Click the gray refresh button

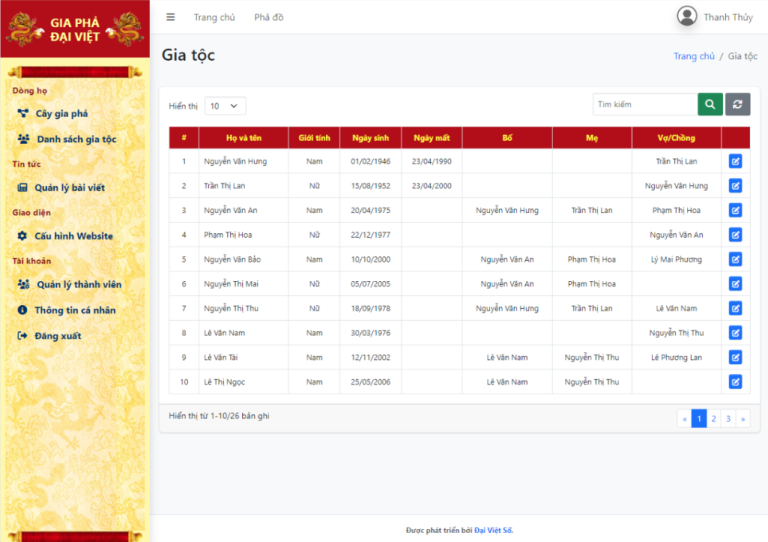coord(737,105)
